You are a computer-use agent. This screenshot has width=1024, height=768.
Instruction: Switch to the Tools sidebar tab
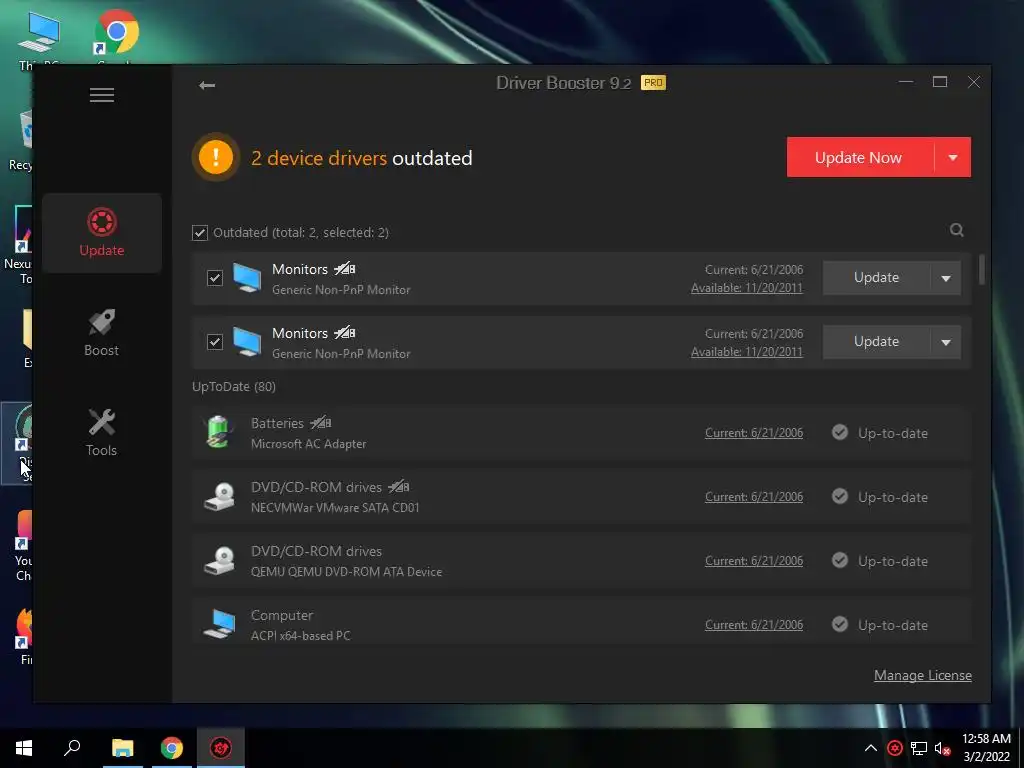pos(102,432)
